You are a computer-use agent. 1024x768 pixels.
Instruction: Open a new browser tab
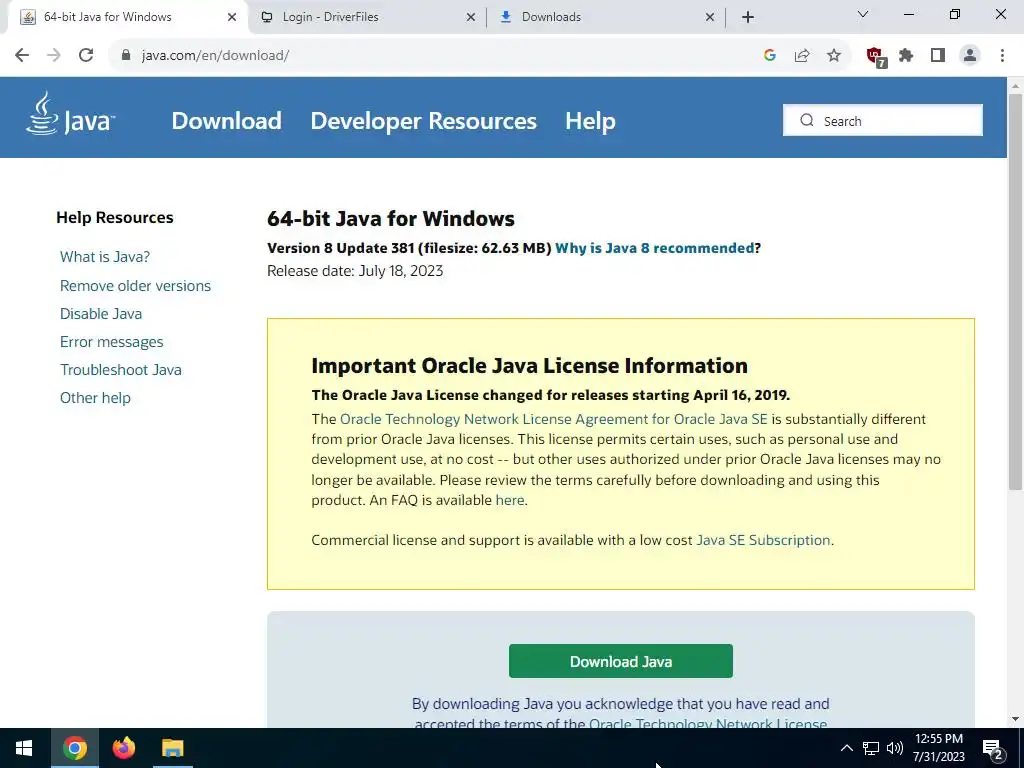748,17
